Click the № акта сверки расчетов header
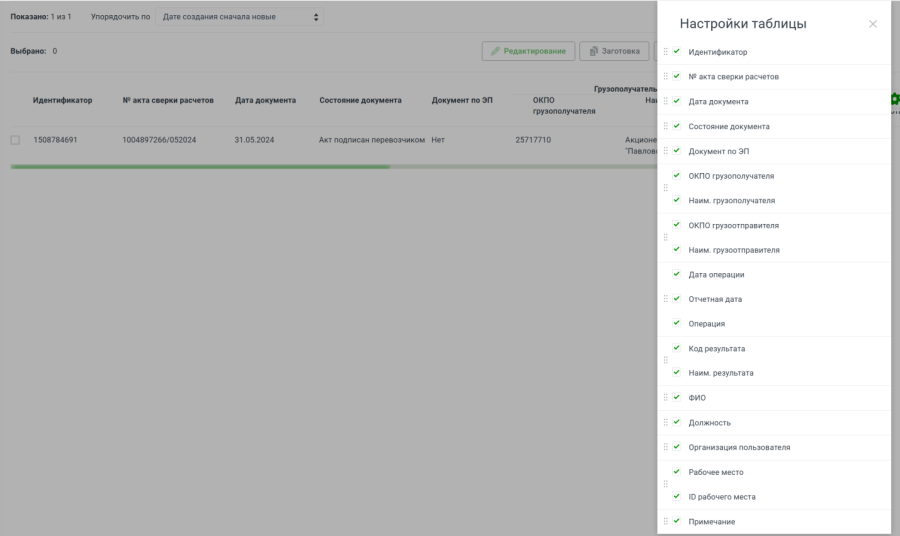The image size is (900, 536). pos(168,100)
